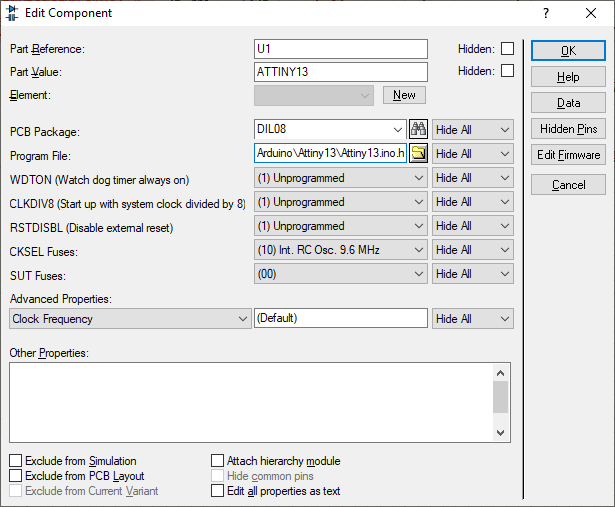Viewport: 615px width, 507px height.
Task: Tick Edit all properties as text
Action: 218,491
